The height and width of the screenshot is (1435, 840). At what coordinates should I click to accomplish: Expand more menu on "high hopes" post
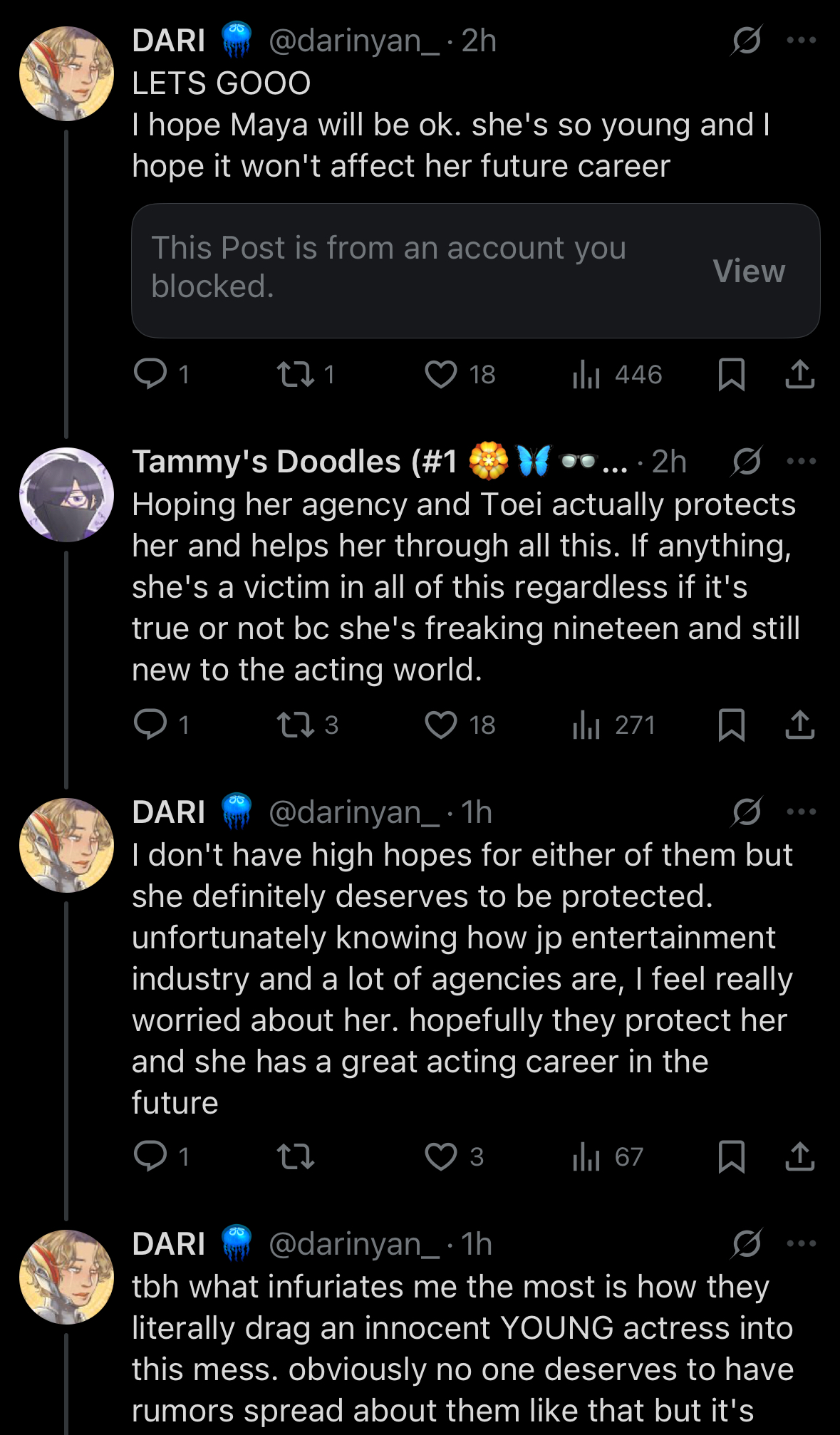[802, 812]
